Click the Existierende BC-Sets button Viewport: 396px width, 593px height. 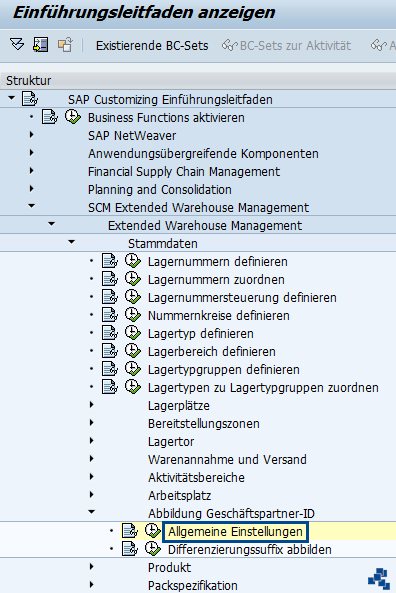point(152,46)
